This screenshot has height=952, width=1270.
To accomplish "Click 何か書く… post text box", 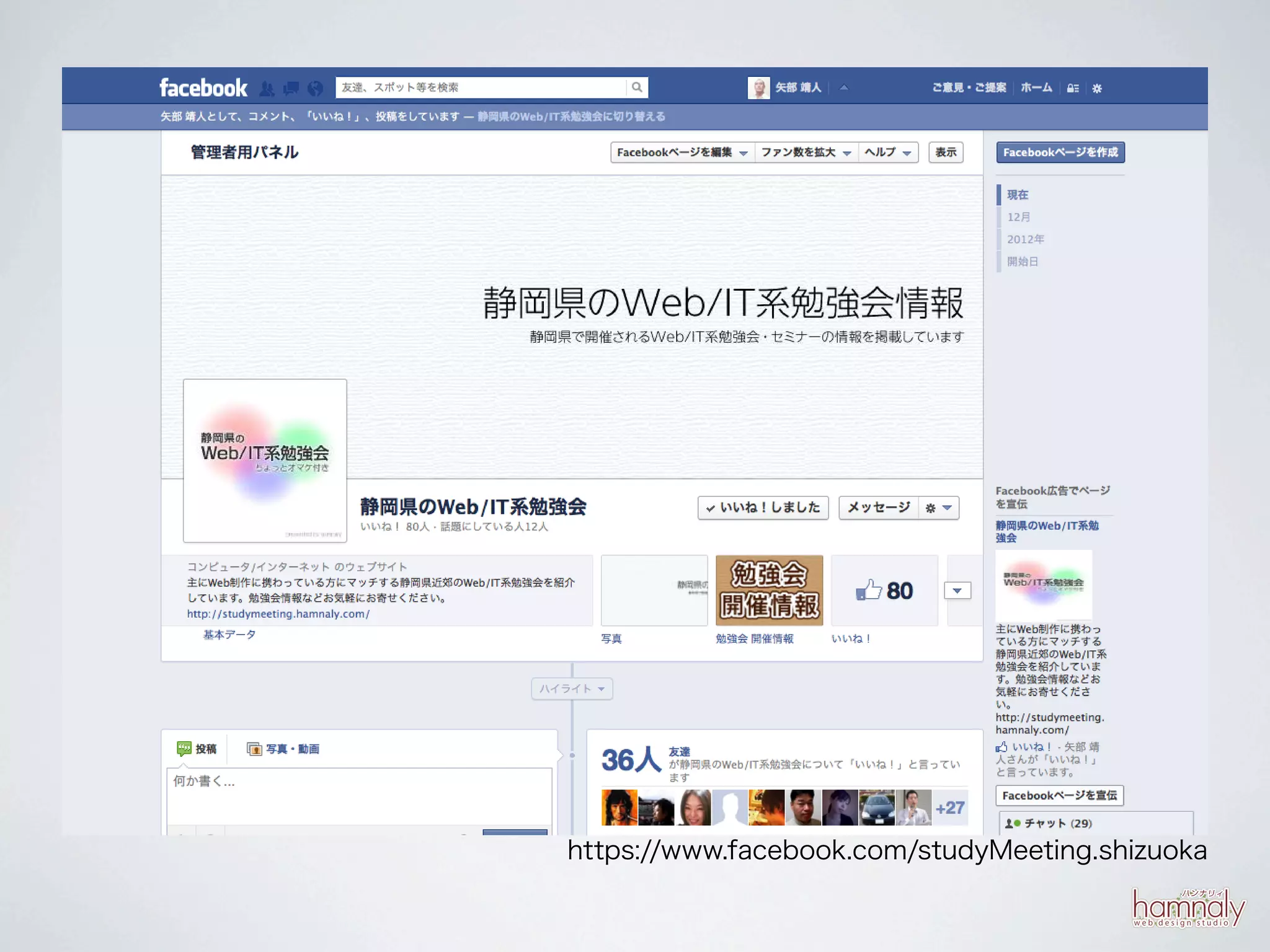I will pyautogui.click(x=359, y=796).
